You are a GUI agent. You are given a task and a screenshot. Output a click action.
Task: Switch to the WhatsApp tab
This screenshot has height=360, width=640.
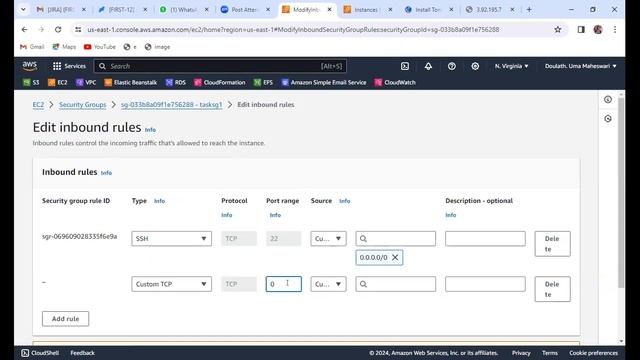(x=183, y=9)
